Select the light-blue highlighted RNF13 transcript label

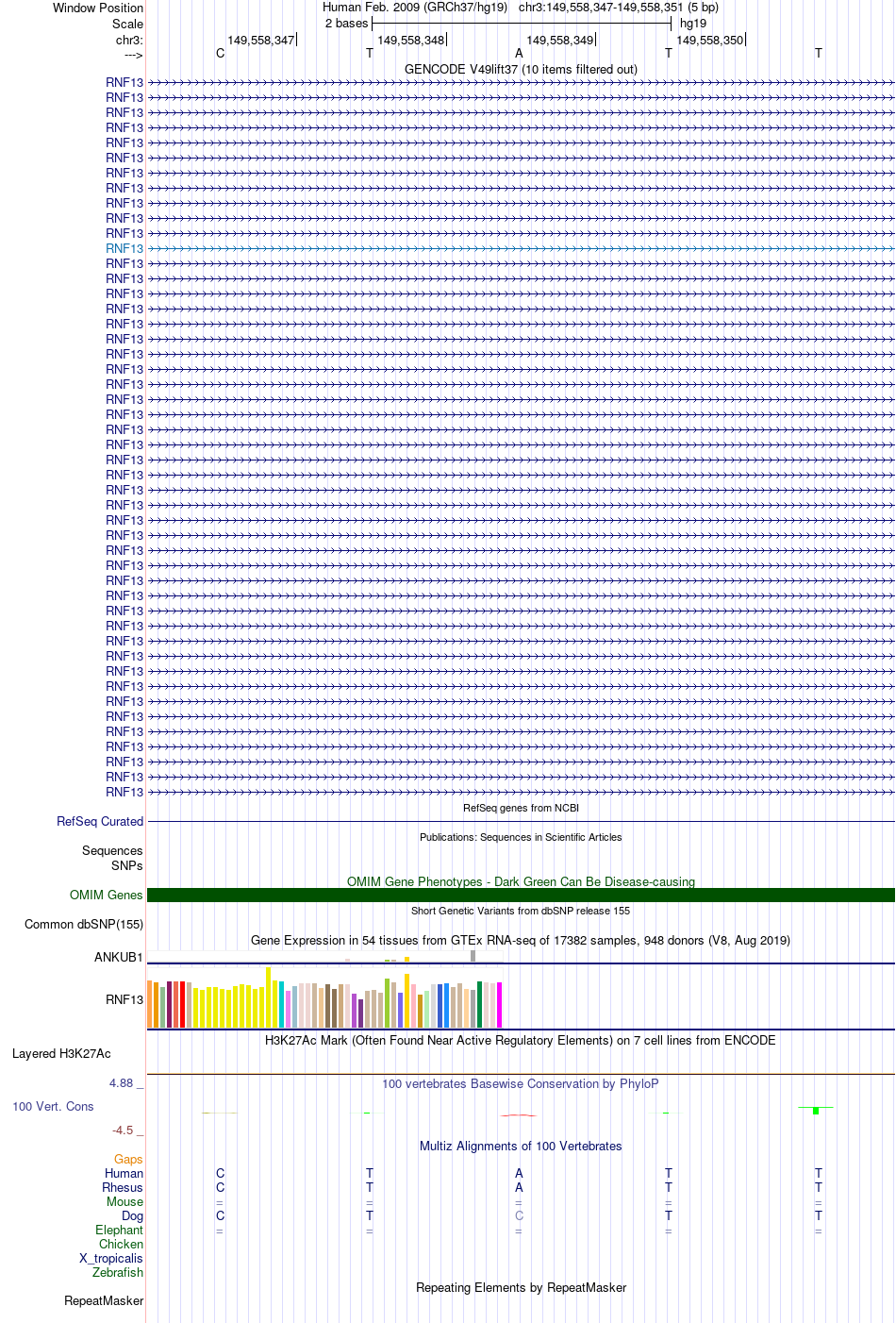point(124,248)
